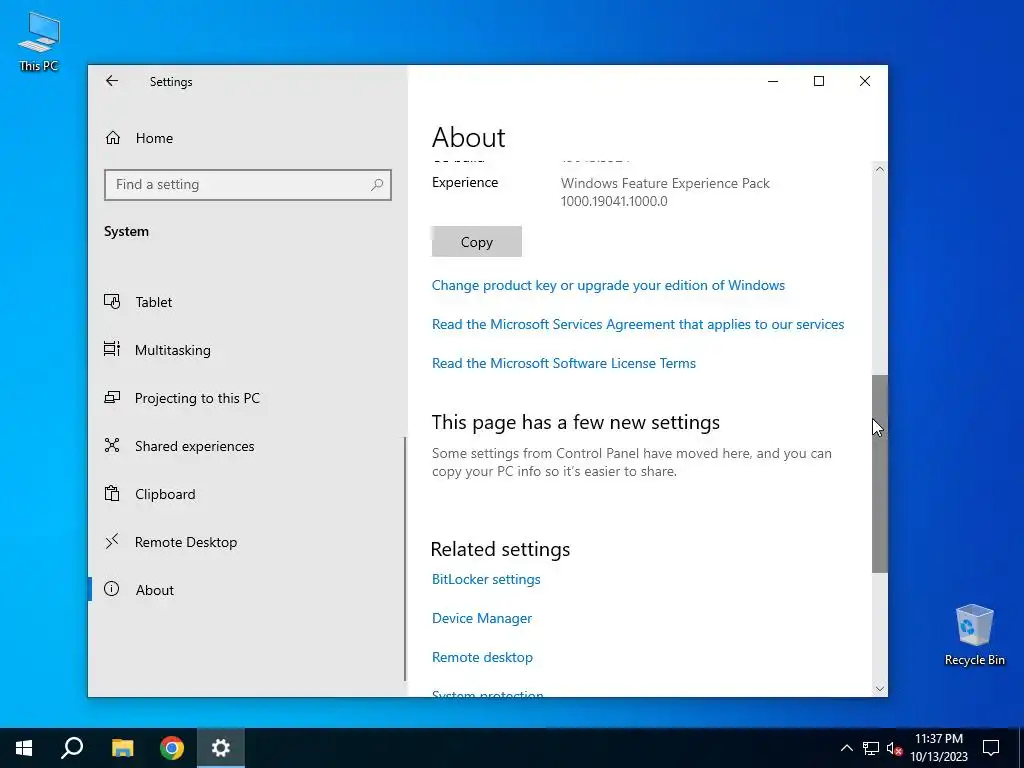
Task: Click the Tablet icon in sidebar
Action: 112,302
